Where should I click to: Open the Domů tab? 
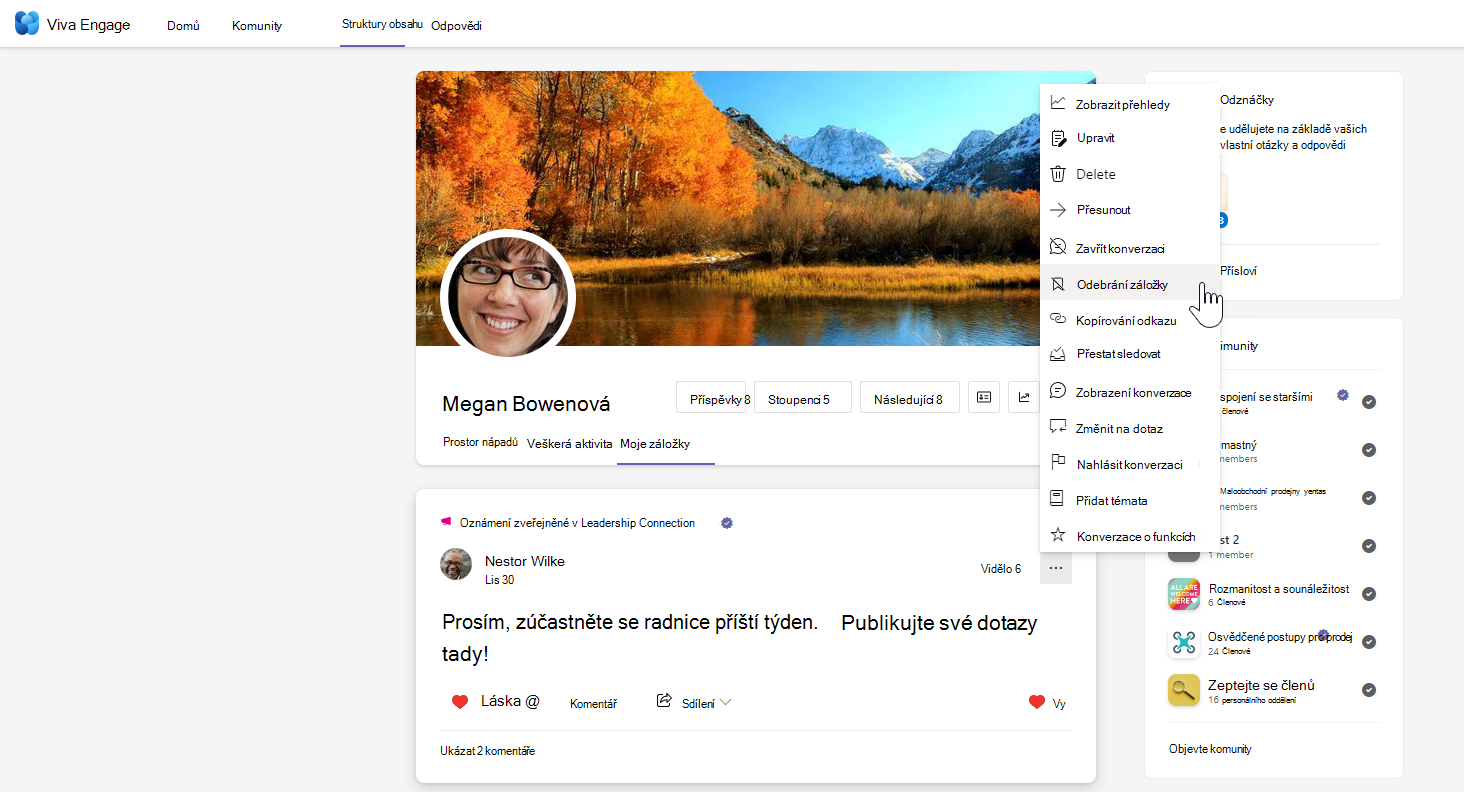[x=183, y=26]
